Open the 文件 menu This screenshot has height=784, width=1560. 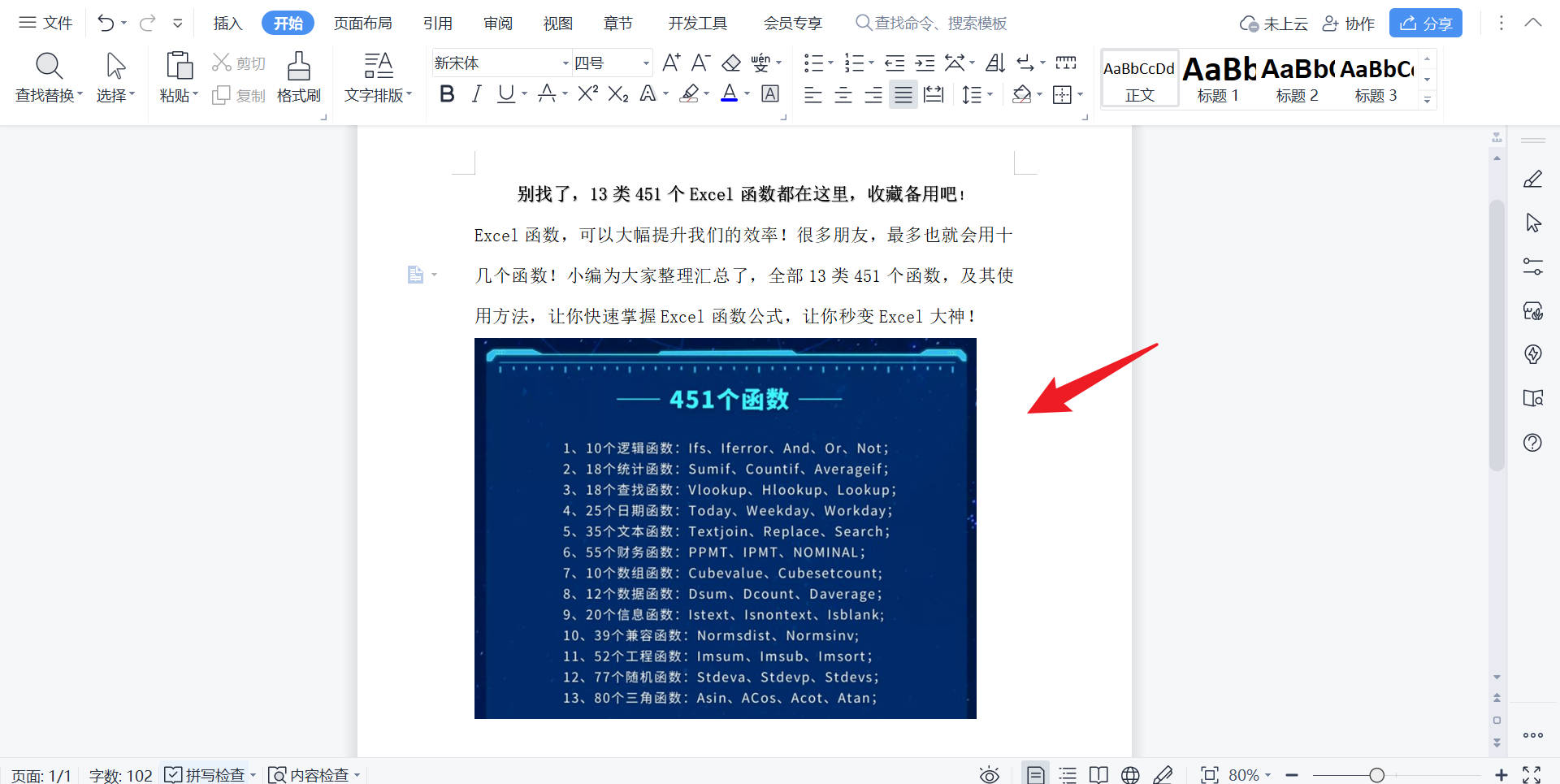[46, 24]
